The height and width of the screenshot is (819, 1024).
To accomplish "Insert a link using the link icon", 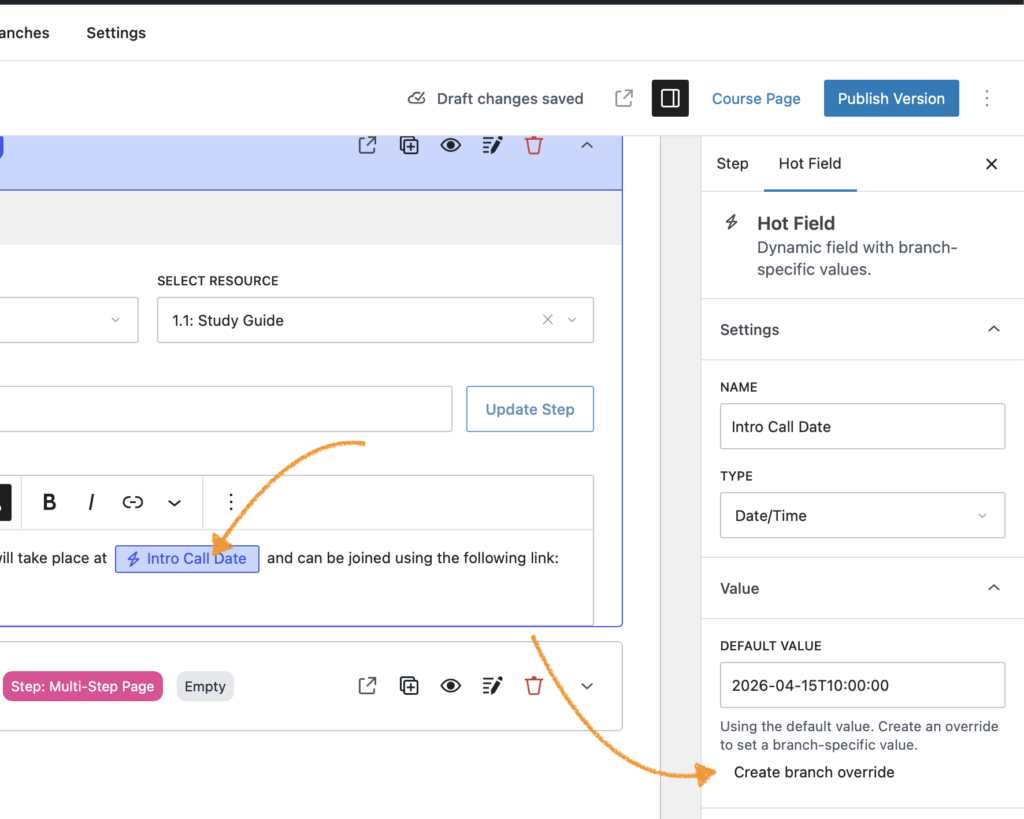I will click(133, 502).
